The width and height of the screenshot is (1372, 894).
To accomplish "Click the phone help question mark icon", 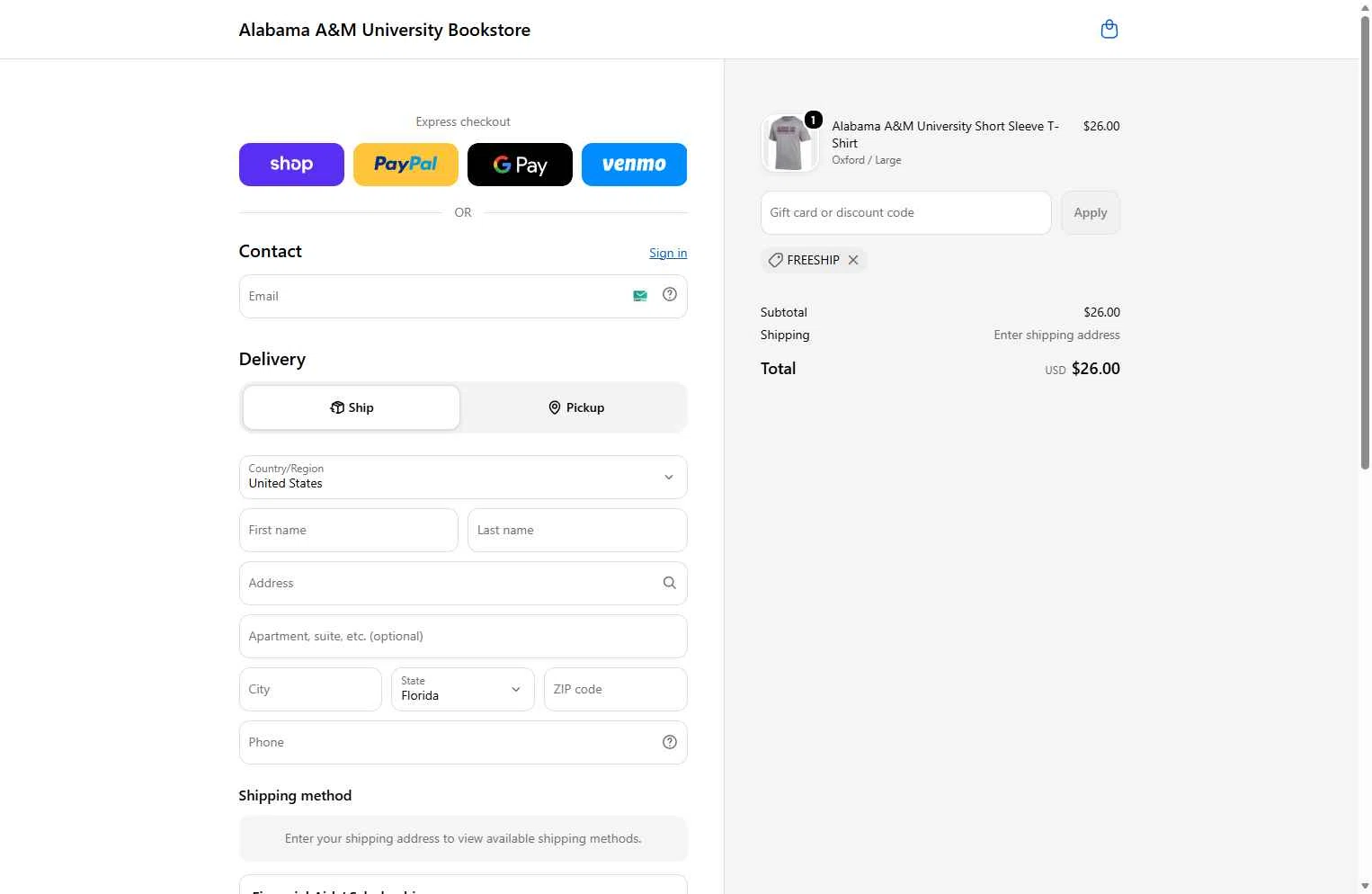I will [670, 742].
